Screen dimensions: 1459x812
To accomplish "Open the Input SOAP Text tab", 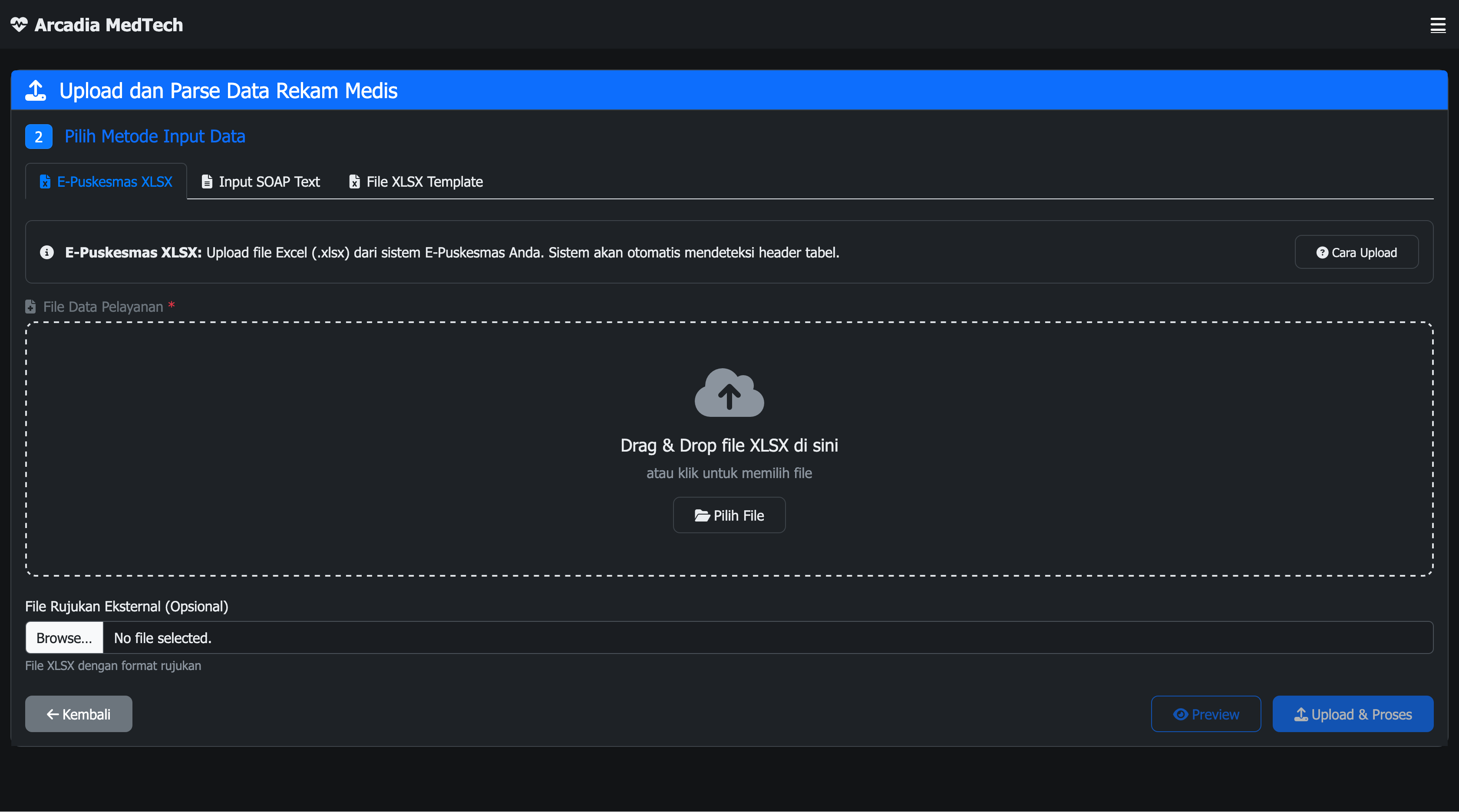I will click(261, 182).
